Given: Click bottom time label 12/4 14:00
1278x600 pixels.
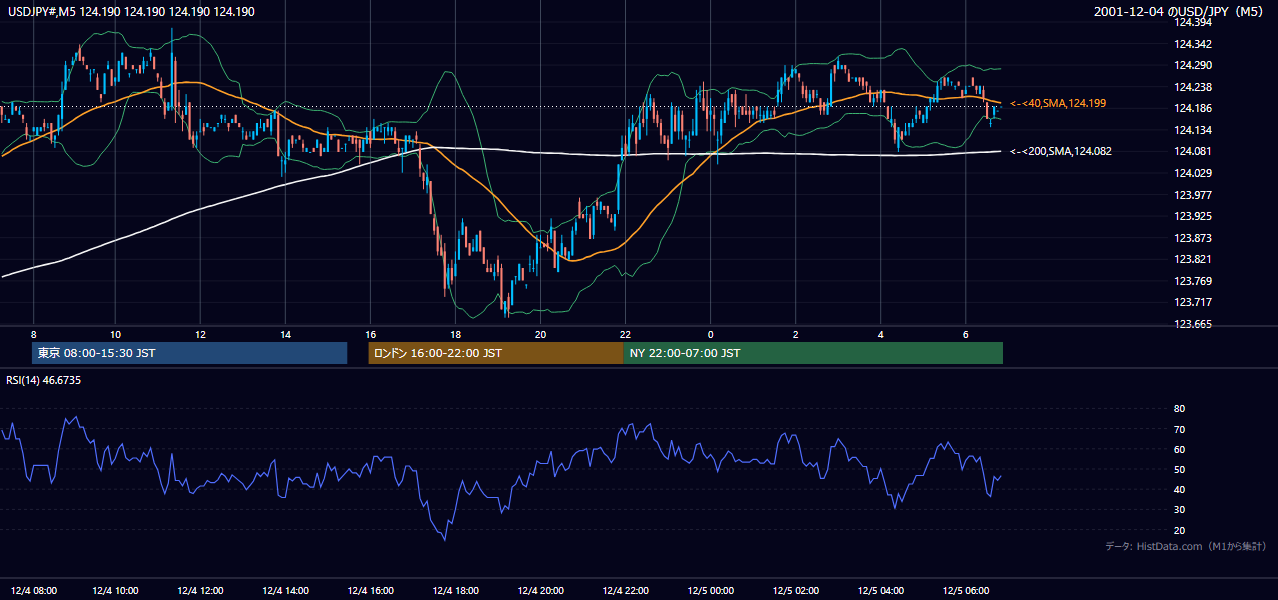Looking at the screenshot, I should click(288, 591).
